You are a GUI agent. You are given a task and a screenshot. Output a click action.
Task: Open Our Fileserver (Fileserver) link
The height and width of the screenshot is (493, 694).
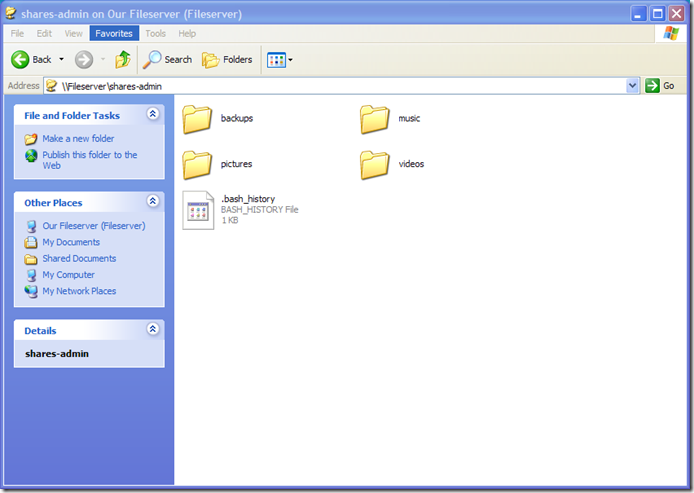click(94, 226)
